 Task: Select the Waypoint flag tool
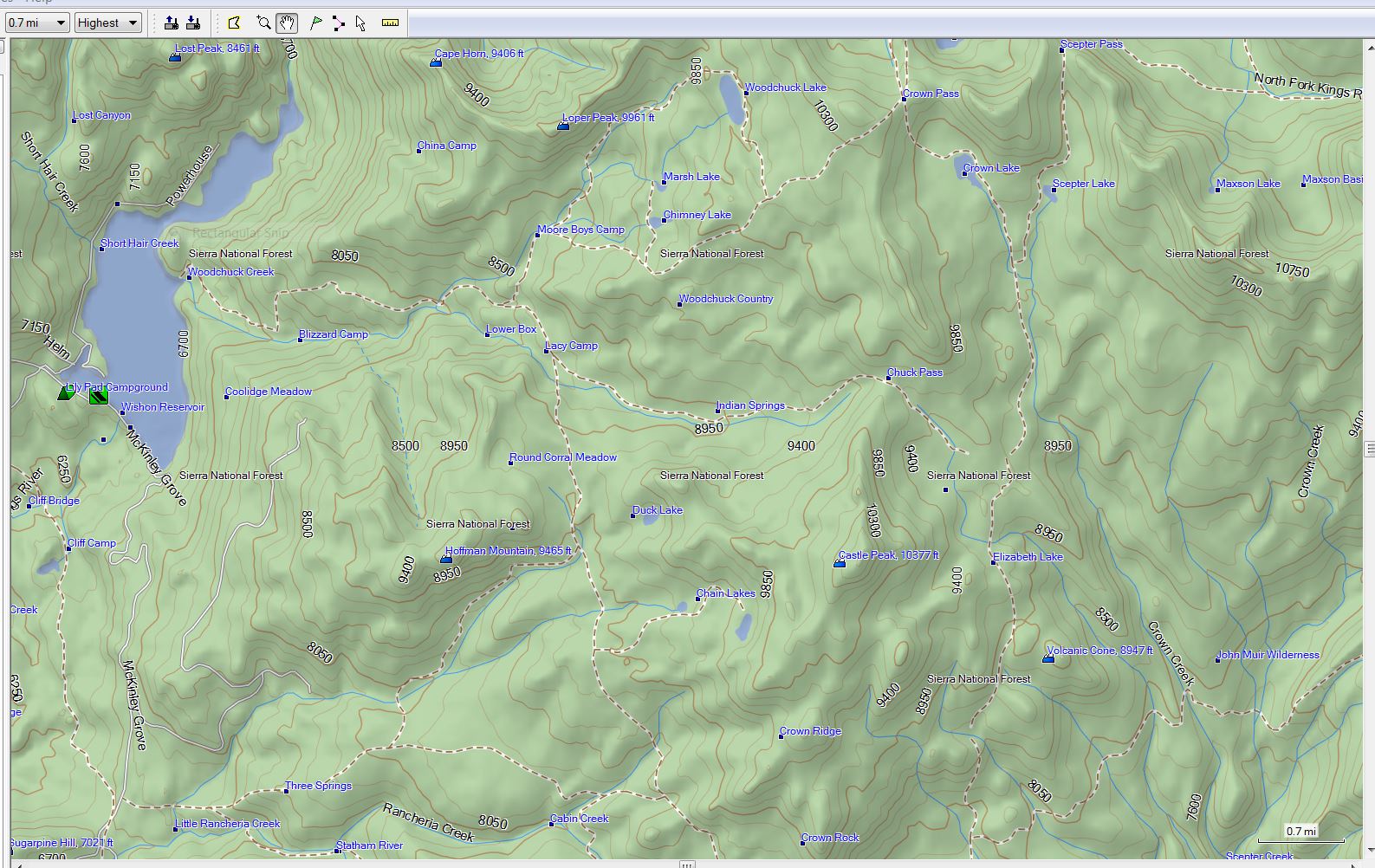[316, 23]
